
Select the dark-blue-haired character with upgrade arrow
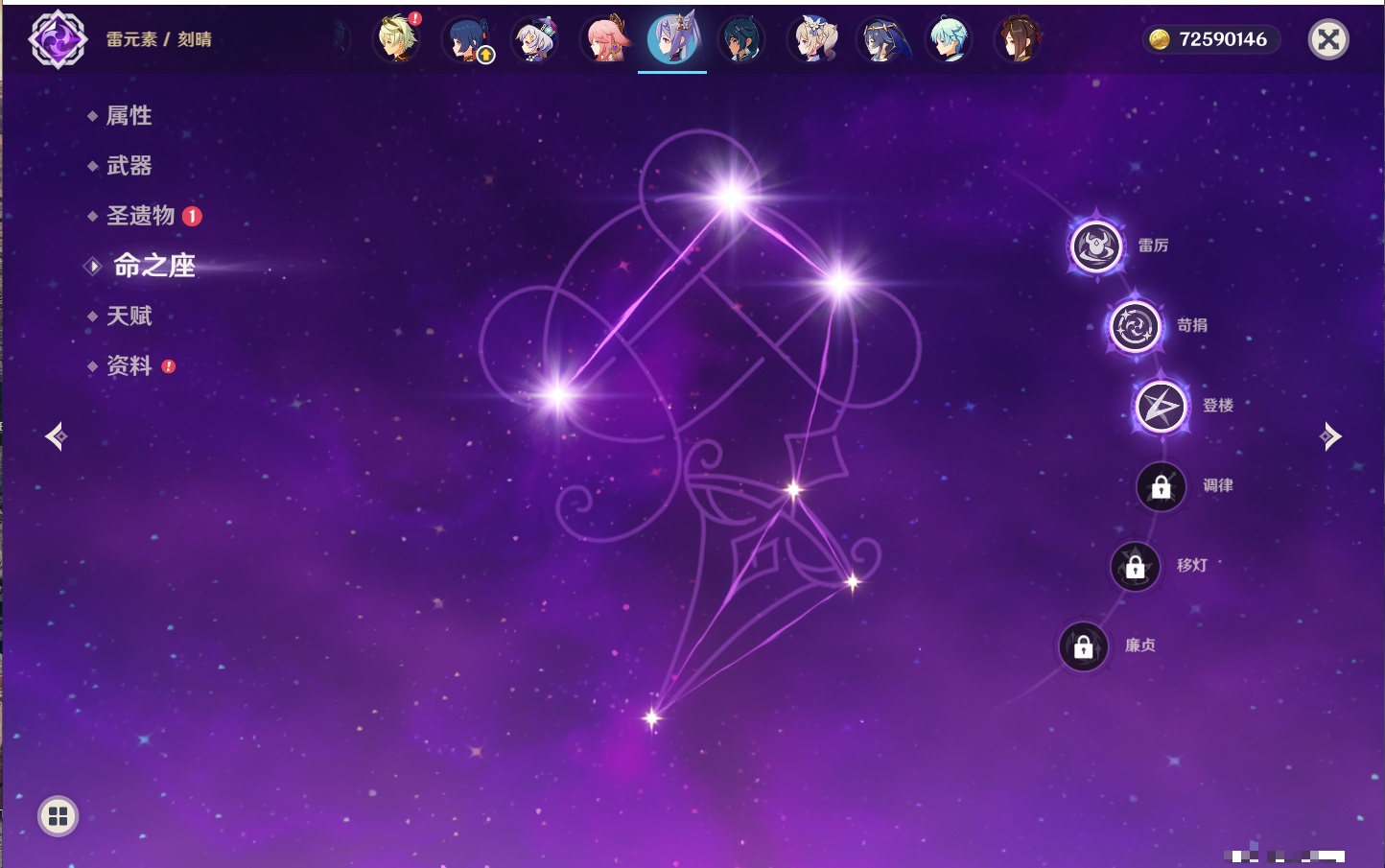[466, 40]
